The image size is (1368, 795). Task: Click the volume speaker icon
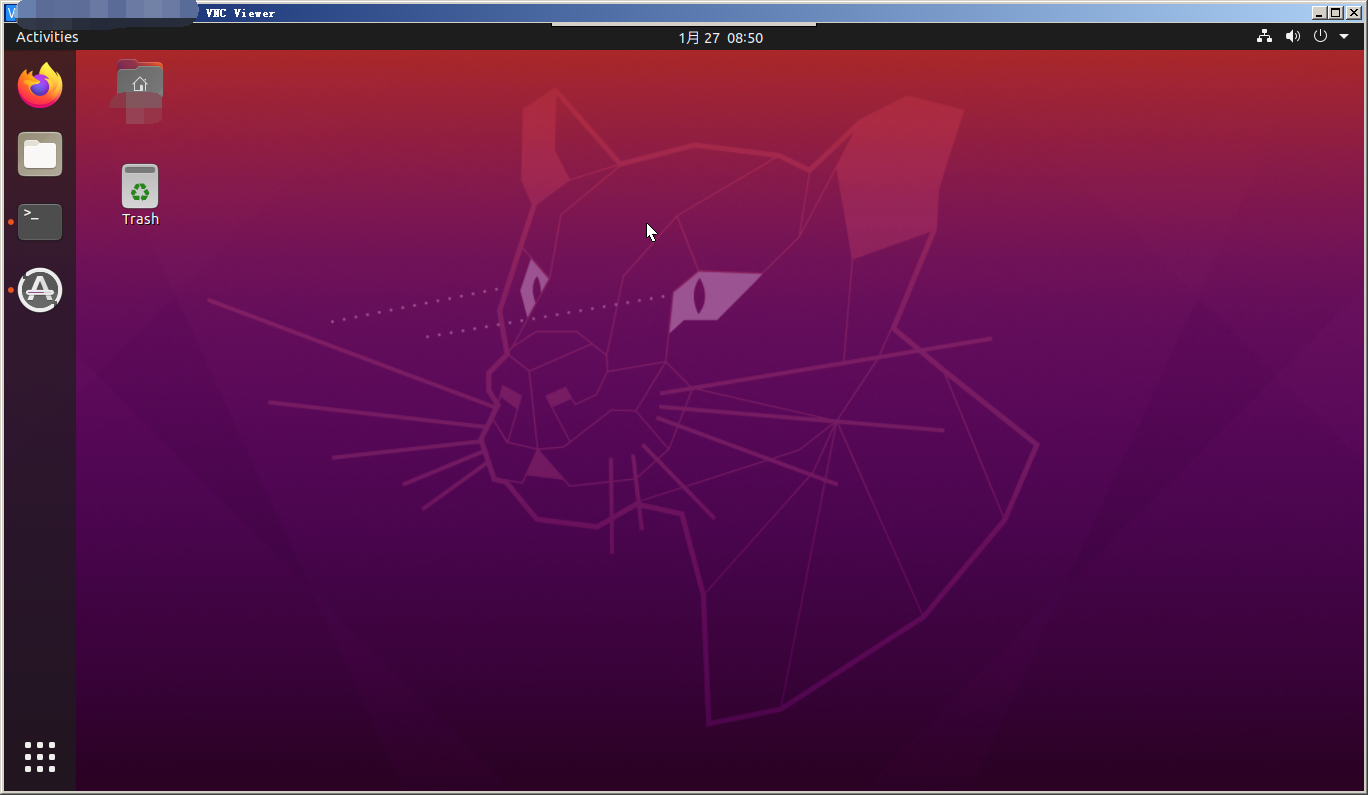[x=1292, y=36]
